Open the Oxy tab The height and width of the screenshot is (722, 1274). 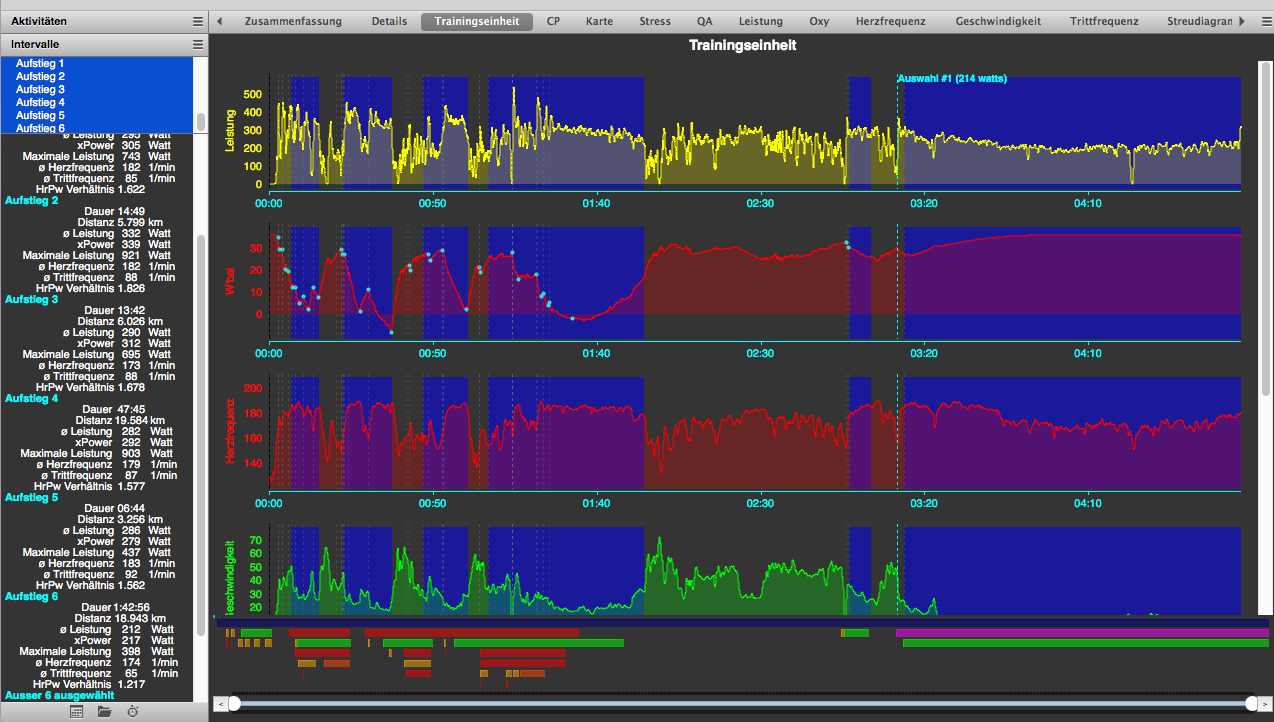819,21
